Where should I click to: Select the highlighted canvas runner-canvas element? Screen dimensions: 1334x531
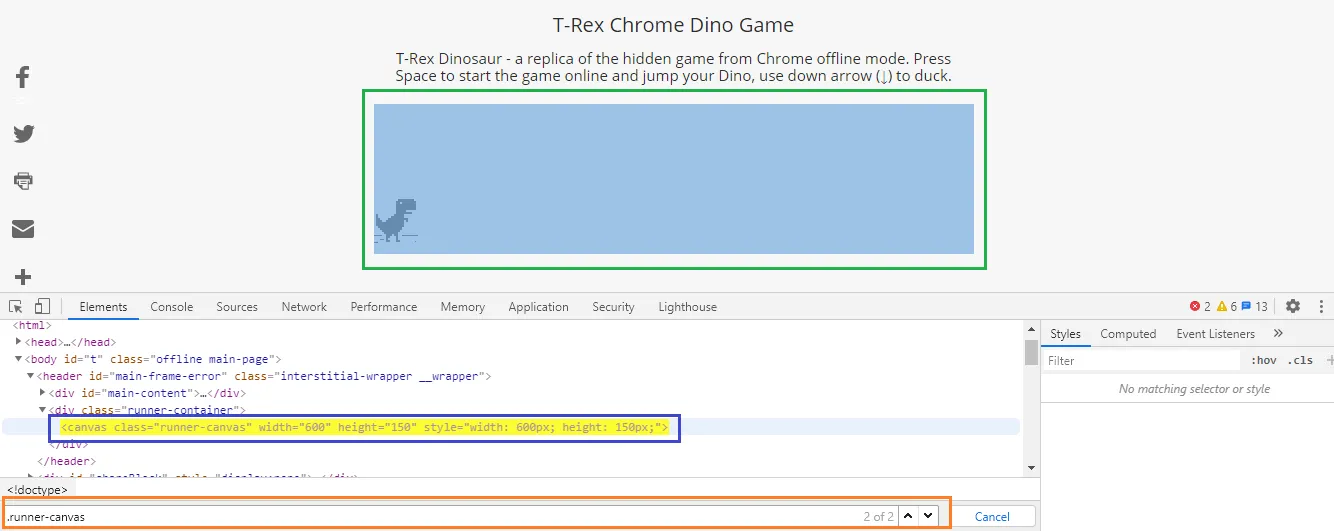click(364, 427)
